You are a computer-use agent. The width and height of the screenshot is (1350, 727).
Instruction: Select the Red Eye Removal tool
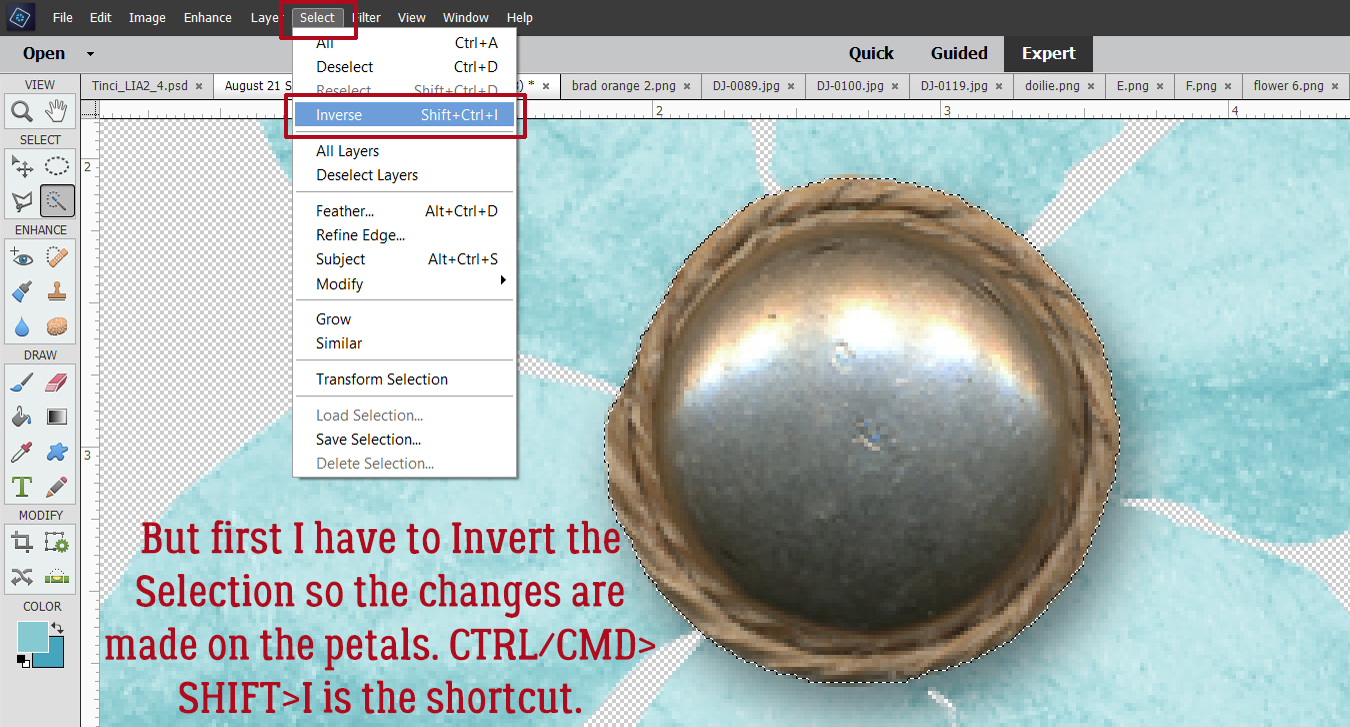click(22, 258)
